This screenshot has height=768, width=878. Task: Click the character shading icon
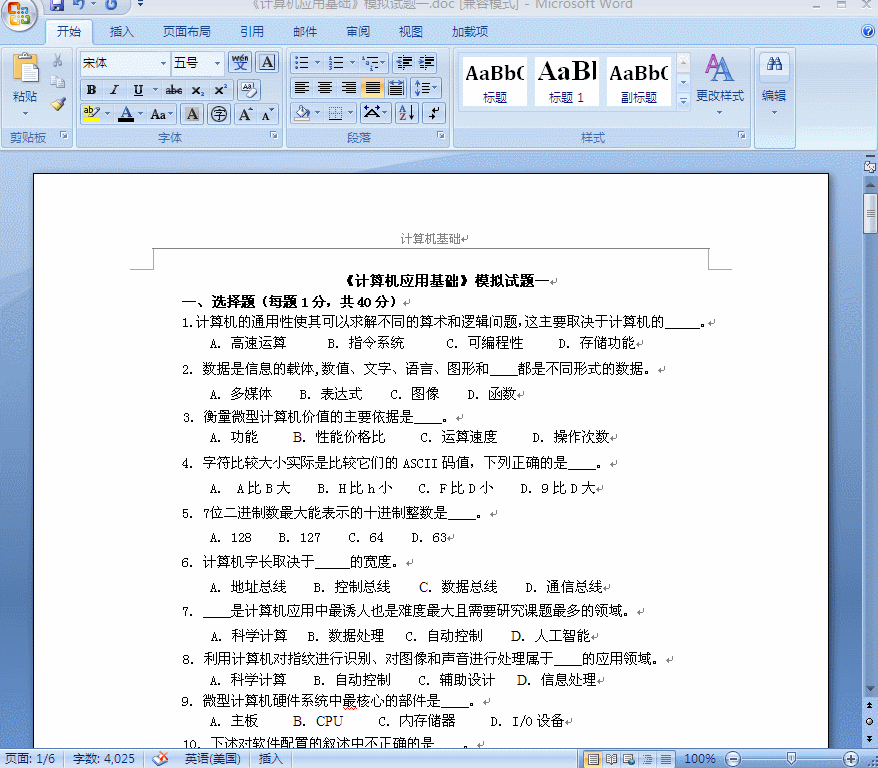192,114
